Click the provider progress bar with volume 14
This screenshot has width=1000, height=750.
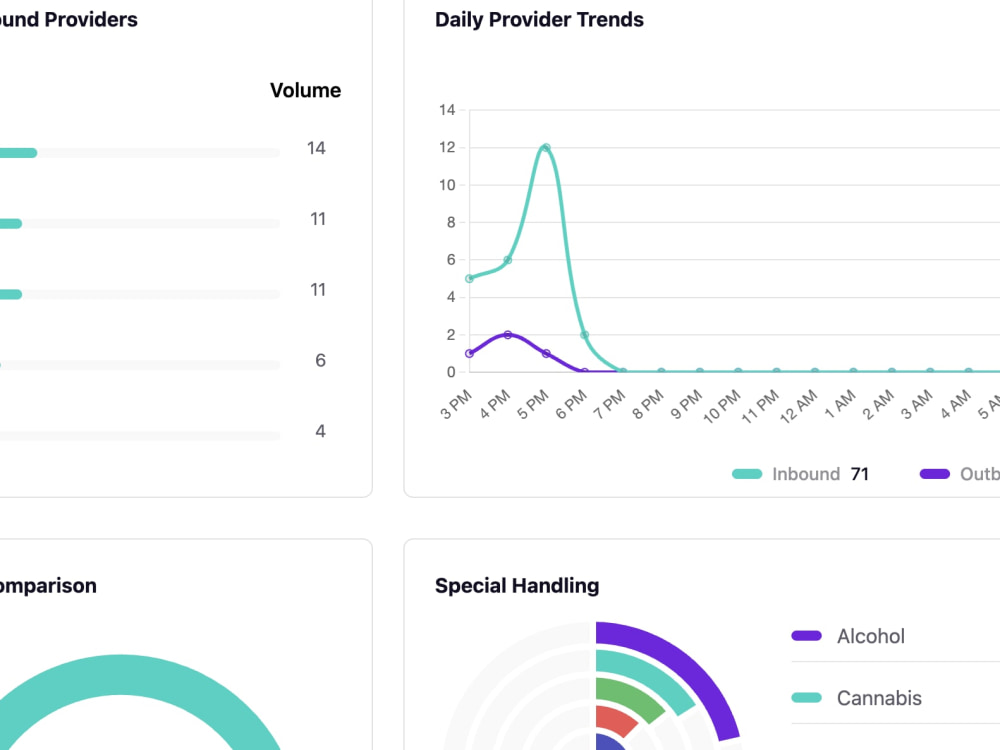[x=140, y=153]
